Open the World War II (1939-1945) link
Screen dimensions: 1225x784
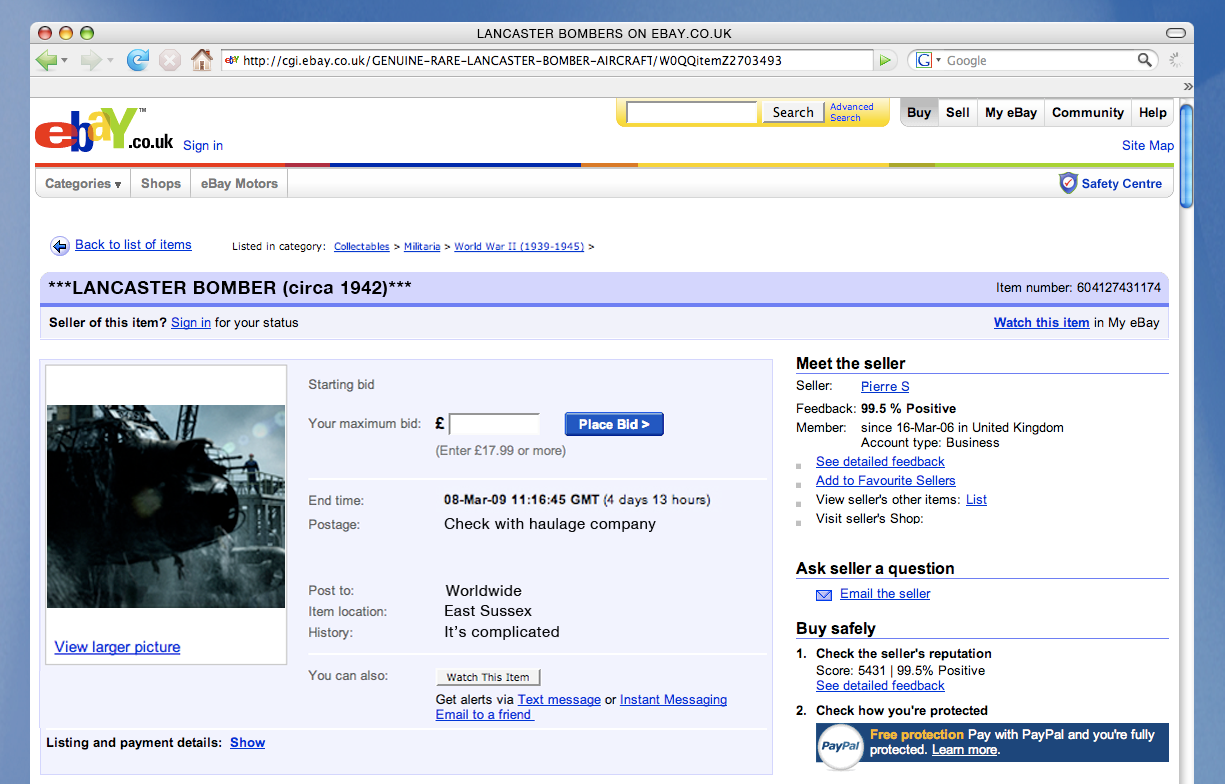coord(519,247)
